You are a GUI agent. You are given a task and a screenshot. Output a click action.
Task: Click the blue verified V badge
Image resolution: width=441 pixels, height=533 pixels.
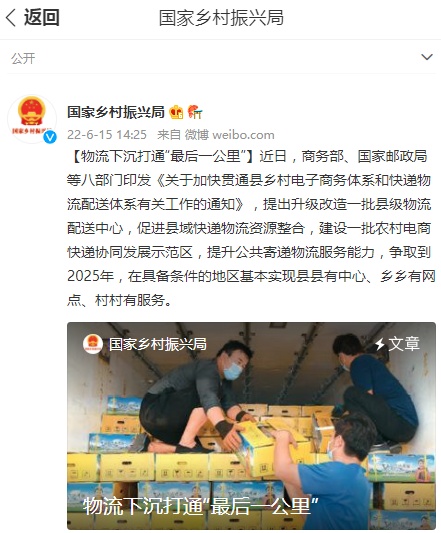click(50, 137)
